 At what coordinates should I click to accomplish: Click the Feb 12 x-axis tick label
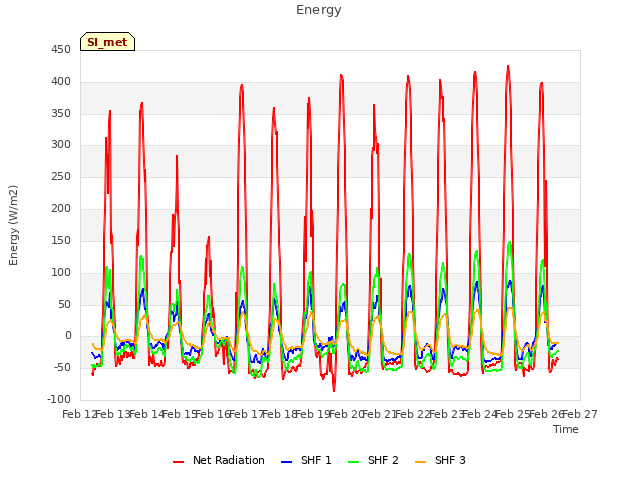[x=80, y=414]
